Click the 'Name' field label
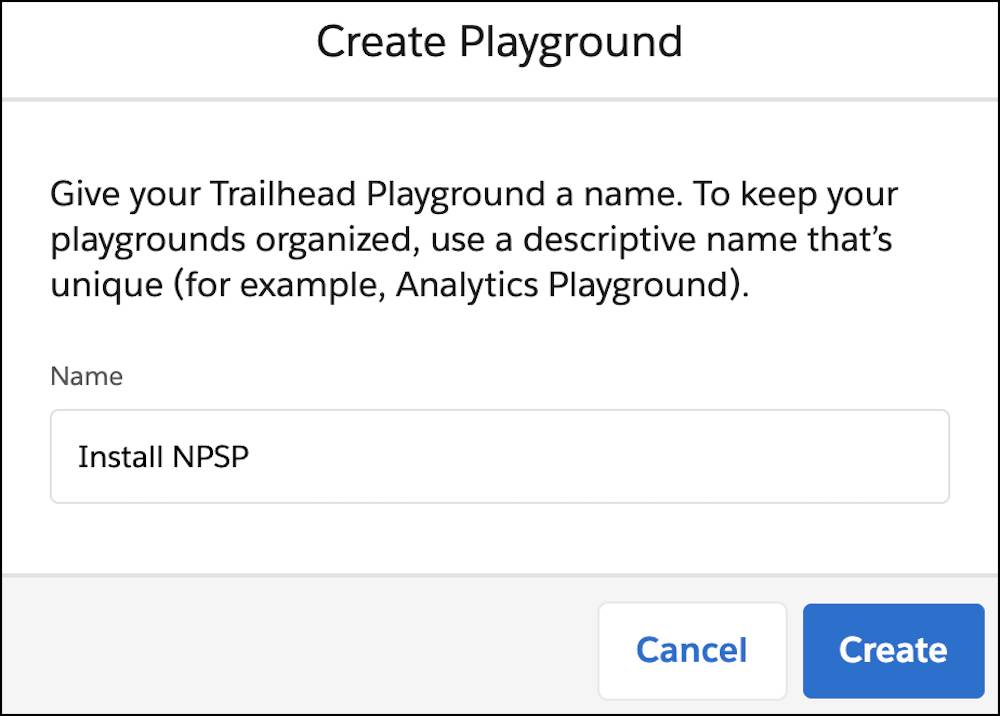The height and width of the screenshot is (716, 1000). click(86, 376)
